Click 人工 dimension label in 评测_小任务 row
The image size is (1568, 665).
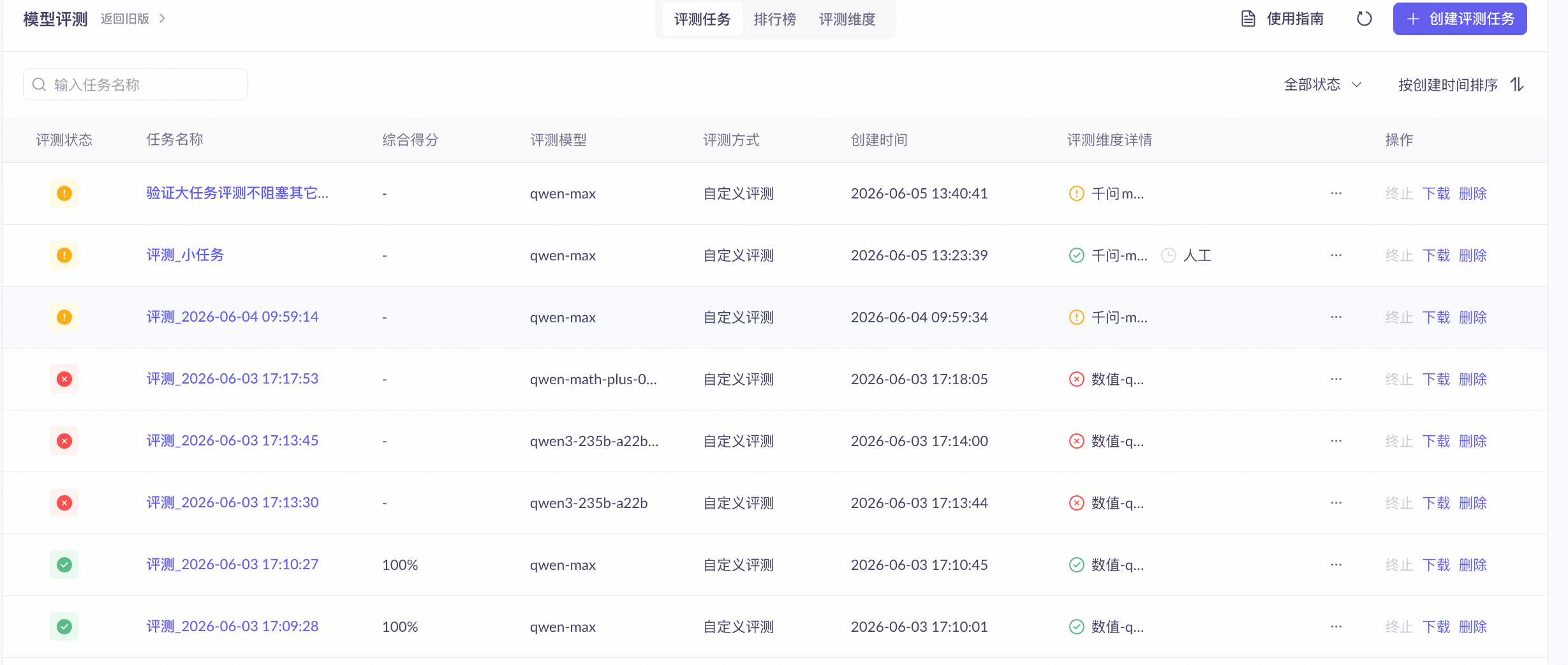(x=1197, y=255)
